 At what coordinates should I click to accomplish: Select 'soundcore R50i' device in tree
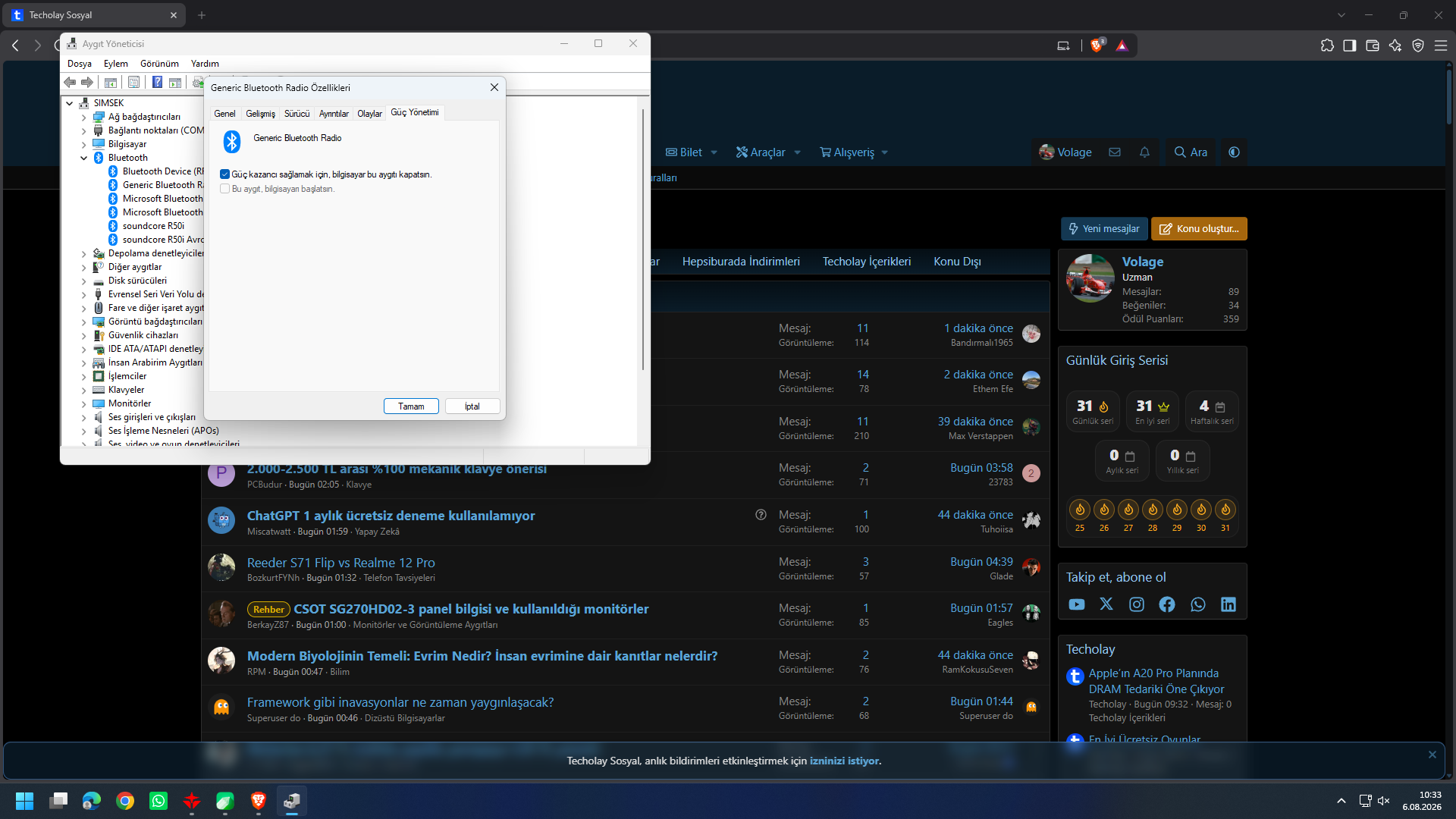153,226
